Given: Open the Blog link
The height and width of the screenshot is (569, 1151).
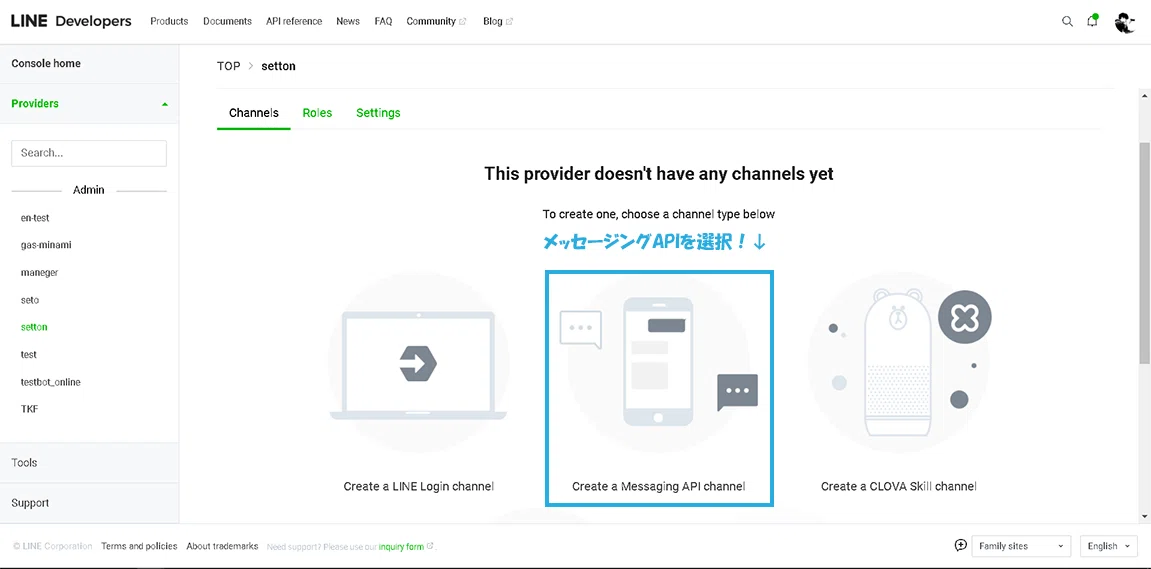Looking at the screenshot, I should [493, 21].
